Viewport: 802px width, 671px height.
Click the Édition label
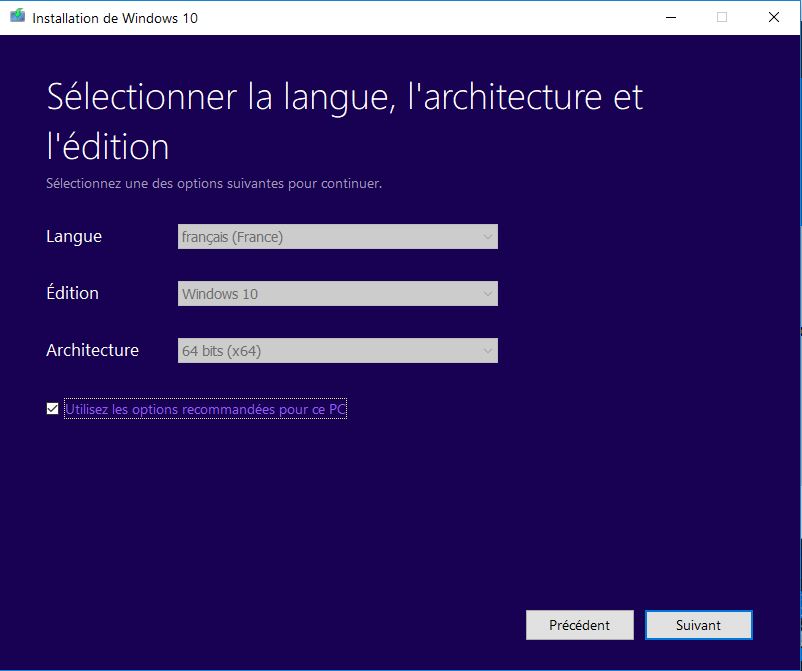tap(73, 293)
